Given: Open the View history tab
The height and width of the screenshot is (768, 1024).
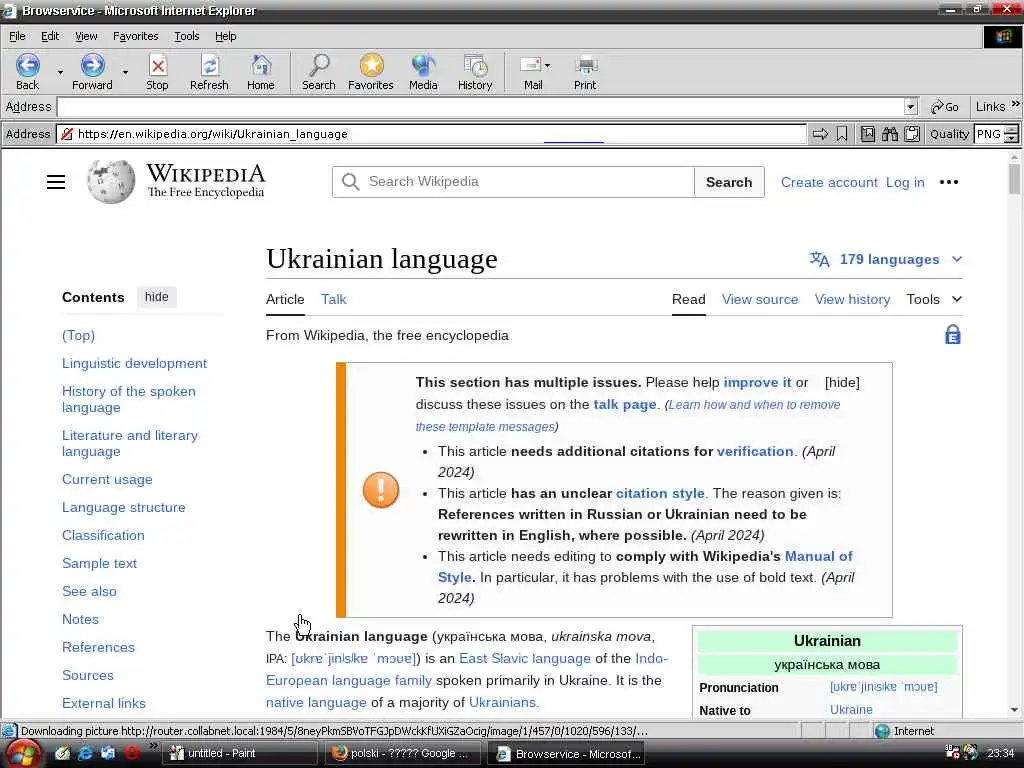Looking at the screenshot, I should pos(852,299).
